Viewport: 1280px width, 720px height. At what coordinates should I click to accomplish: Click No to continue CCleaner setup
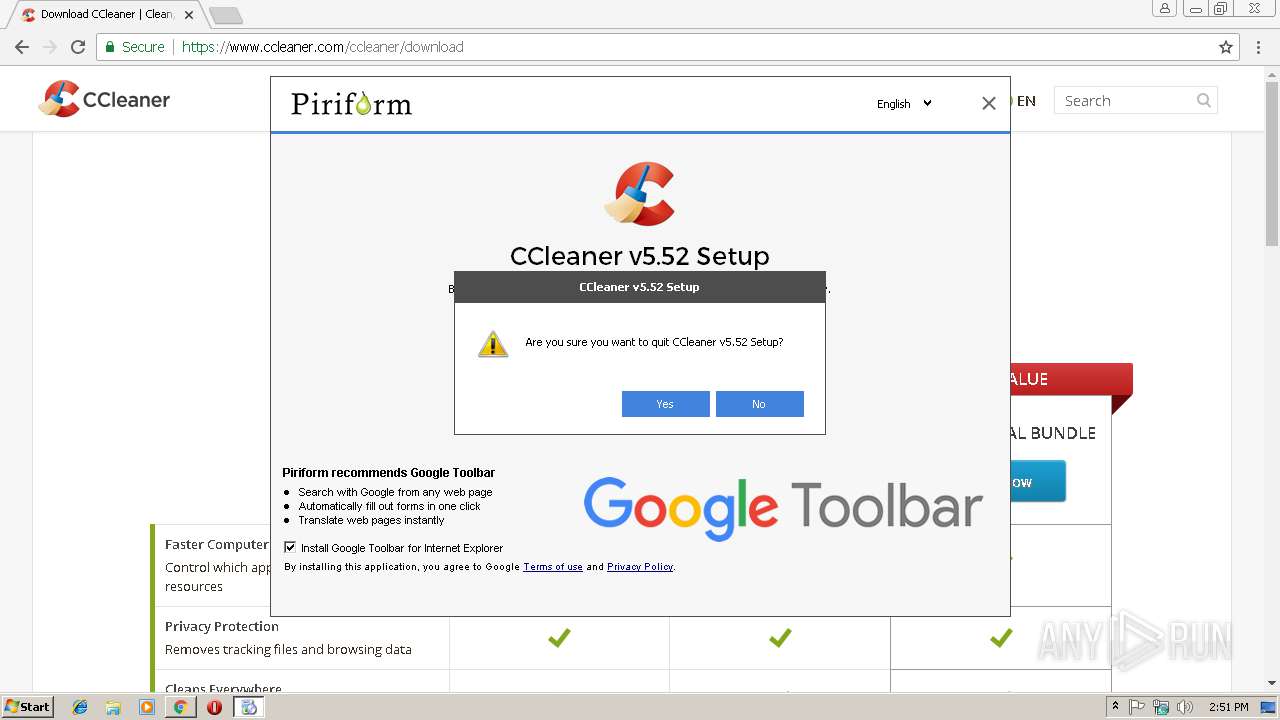click(x=759, y=404)
